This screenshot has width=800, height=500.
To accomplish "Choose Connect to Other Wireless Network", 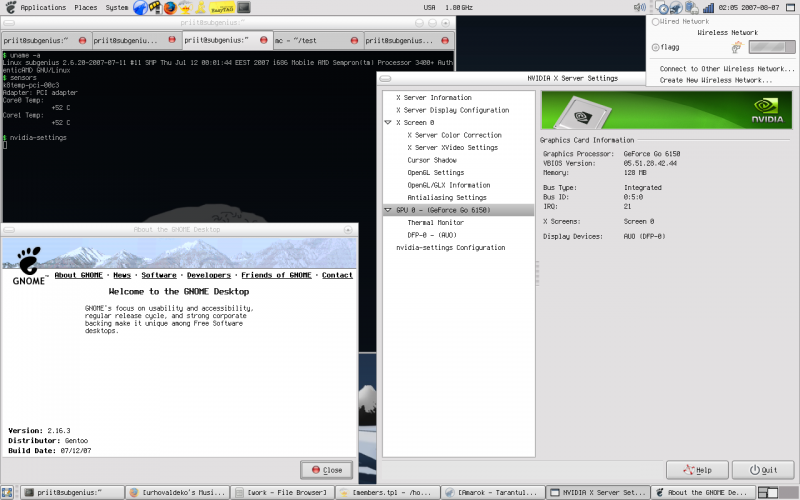I will click(727, 69).
